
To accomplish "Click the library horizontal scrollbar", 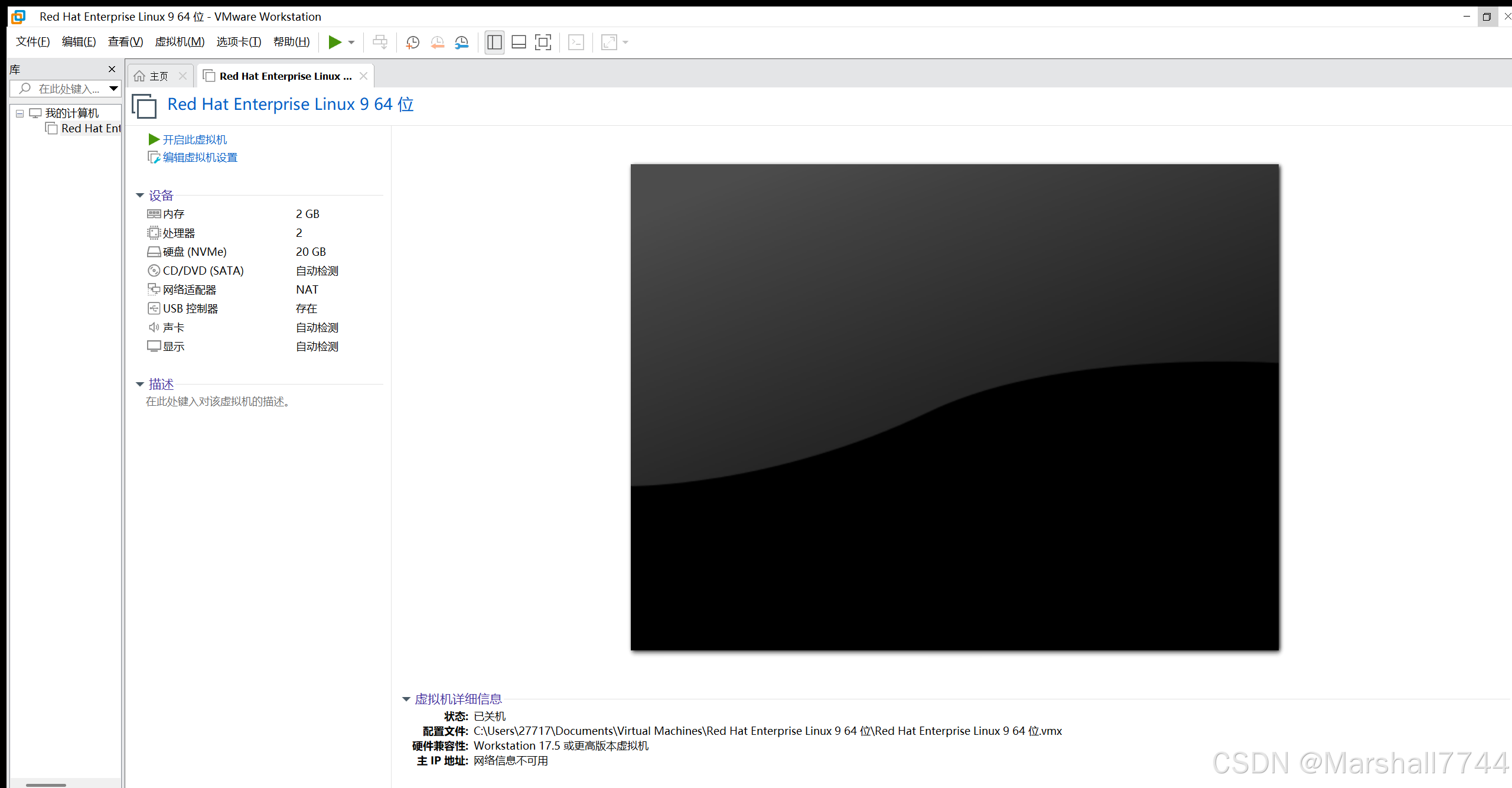I will [x=46, y=784].
